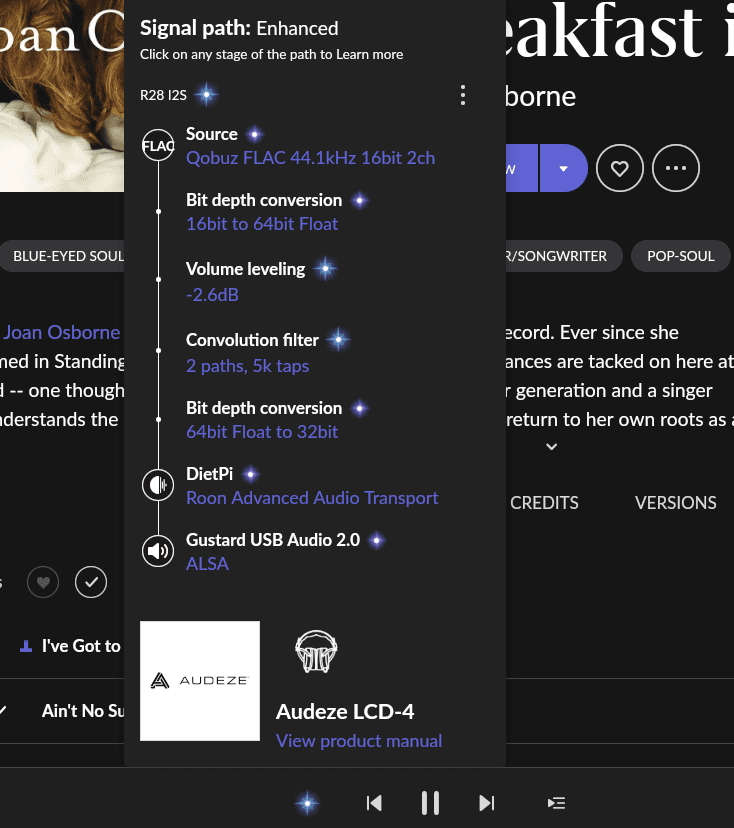Open the play queue icon
Screen dimensions: 734x828
pyautogui.click(x=557, y=803)
